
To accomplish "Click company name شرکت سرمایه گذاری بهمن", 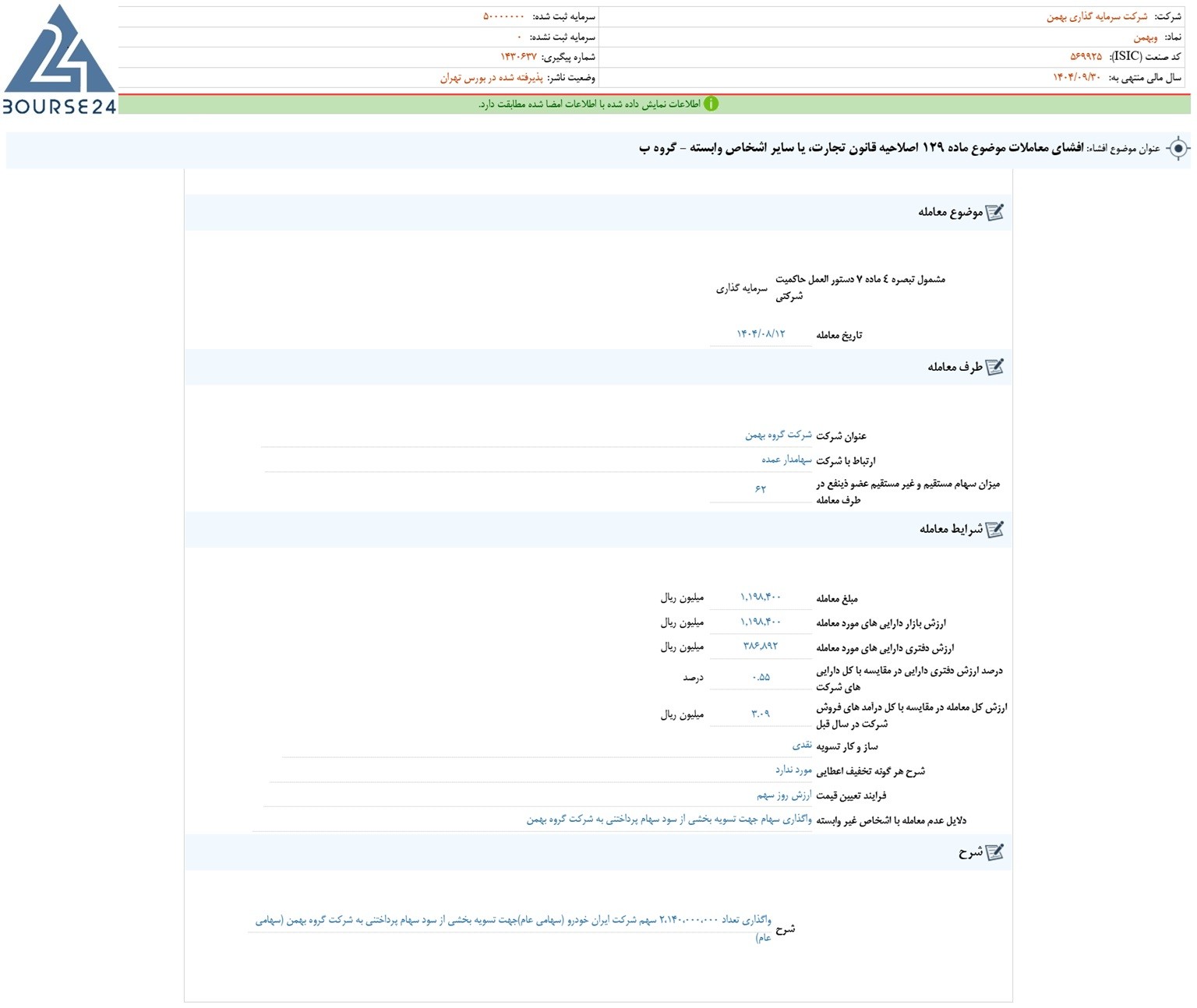I will [1096, 16].
